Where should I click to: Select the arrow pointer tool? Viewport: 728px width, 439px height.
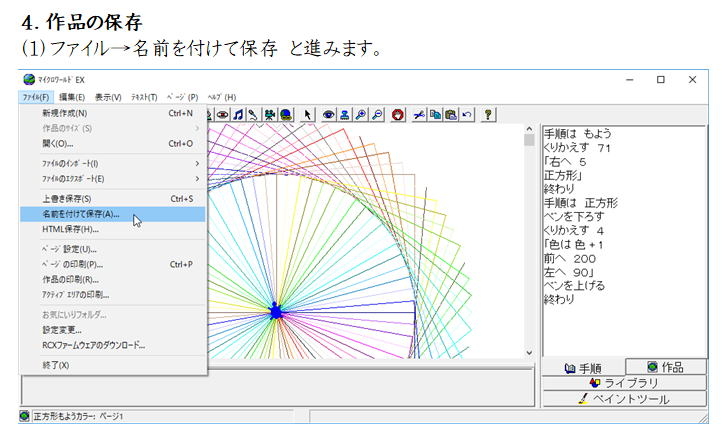307,115
